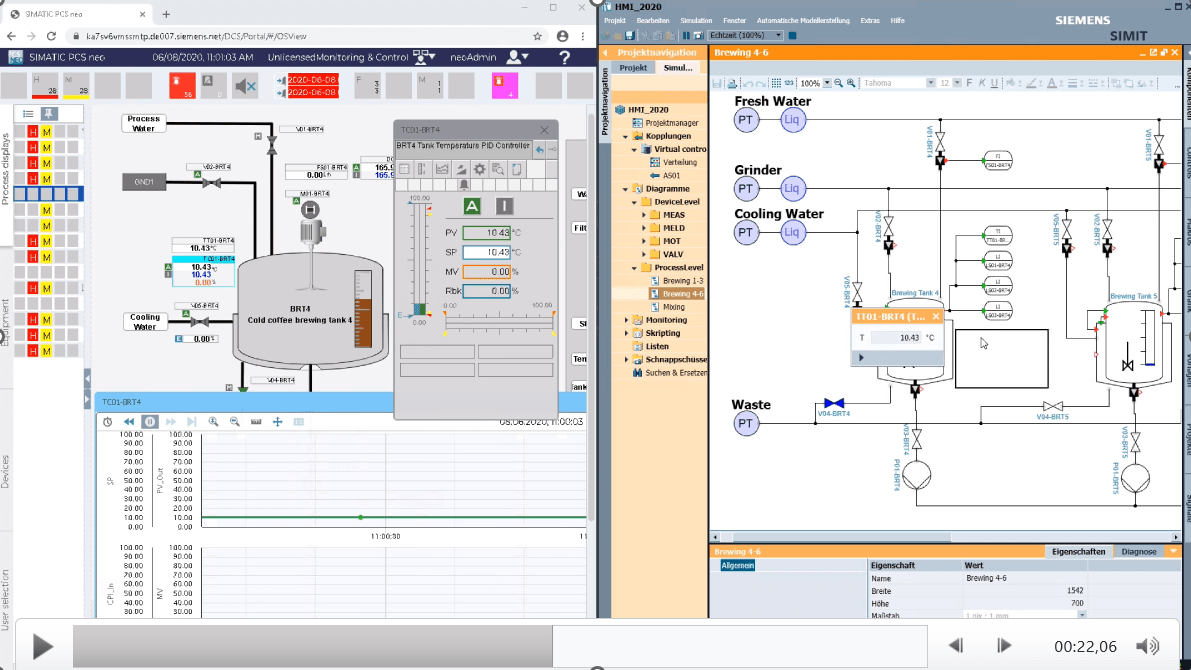Click the SP setpoint input field
1191x670 pixels.
[487, 251]
